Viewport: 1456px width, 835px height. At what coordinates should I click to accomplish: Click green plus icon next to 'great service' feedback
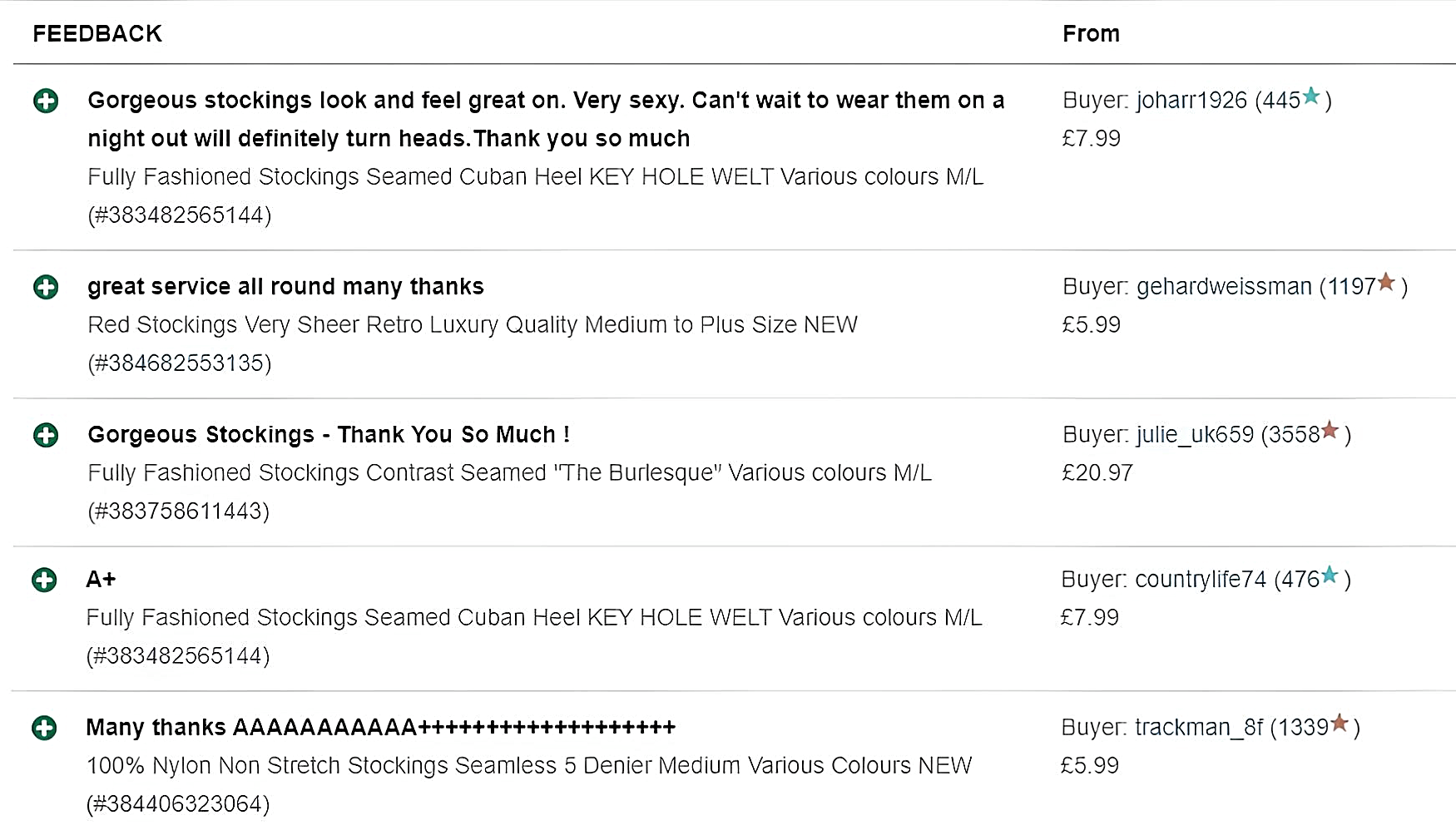[x=46, y=288]
